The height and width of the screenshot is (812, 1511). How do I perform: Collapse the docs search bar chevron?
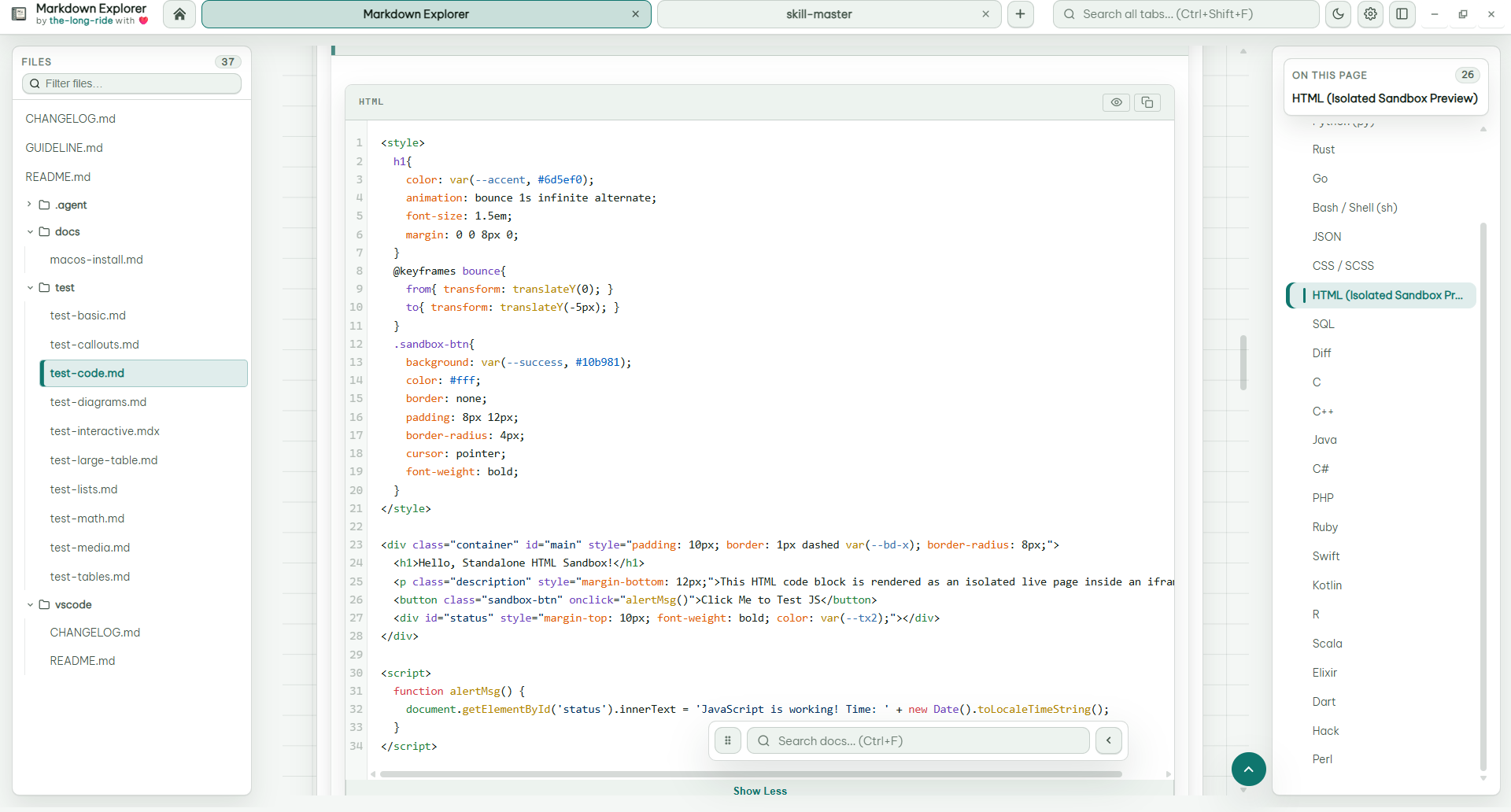click(1109, 740)
